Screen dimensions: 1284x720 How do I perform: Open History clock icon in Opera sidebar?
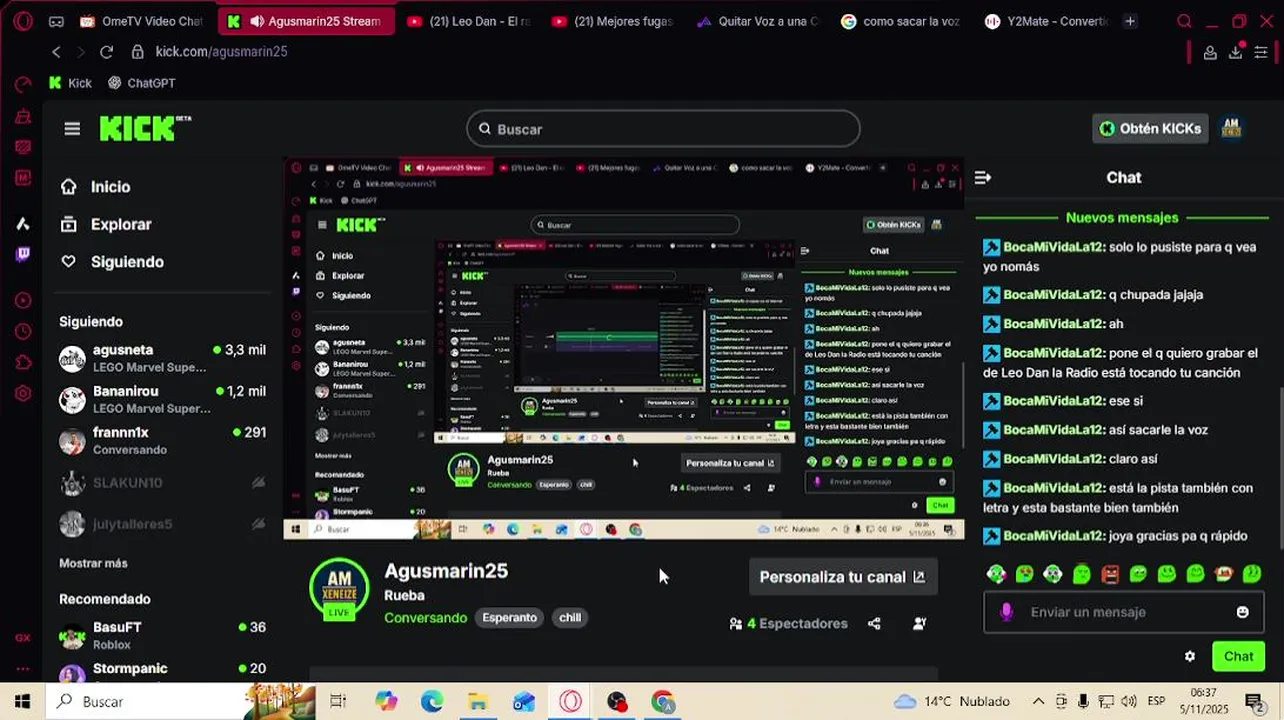[23, 331]
